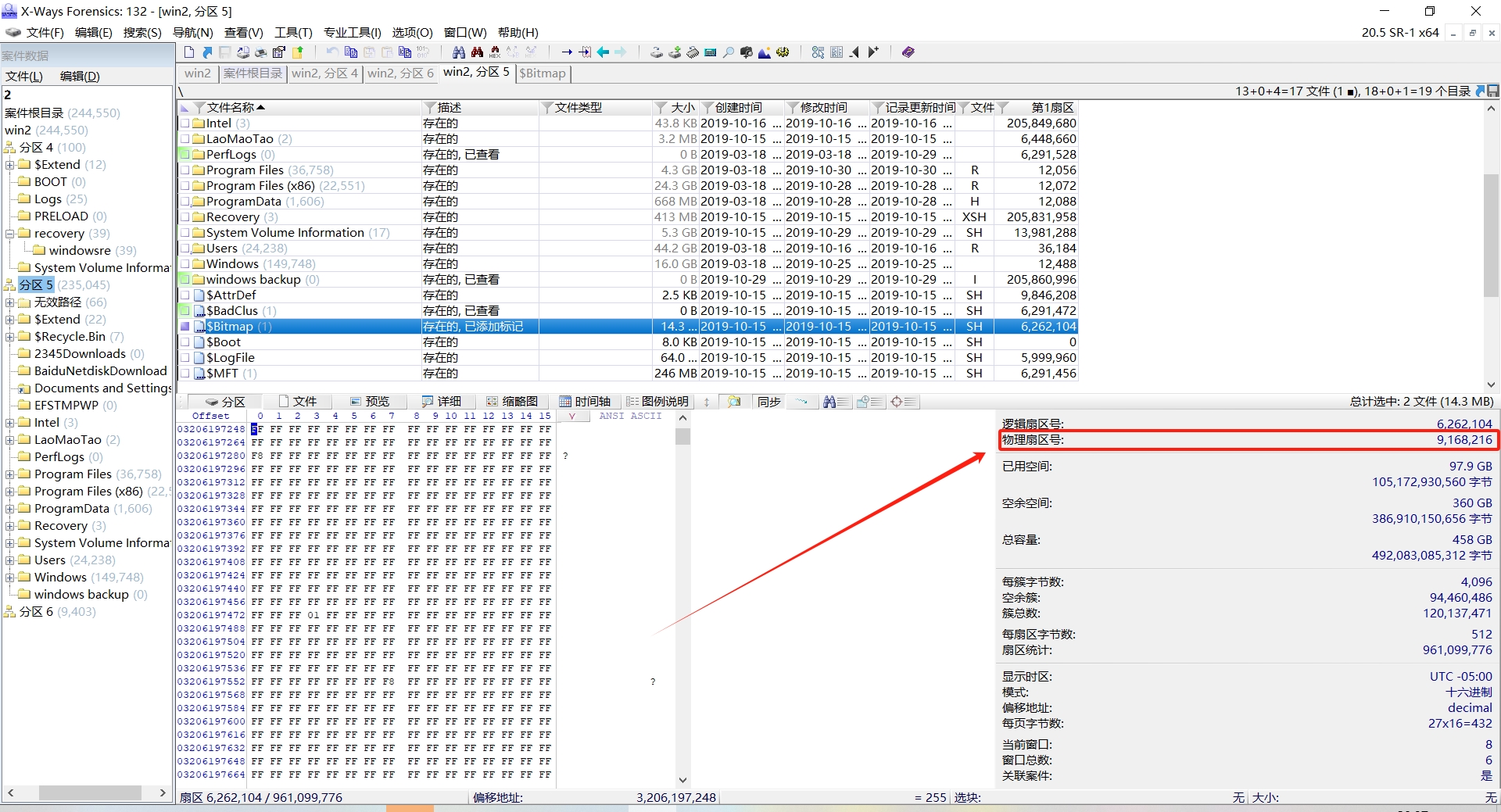
Task: Click the 详细 details button
Action: point(442,402)
